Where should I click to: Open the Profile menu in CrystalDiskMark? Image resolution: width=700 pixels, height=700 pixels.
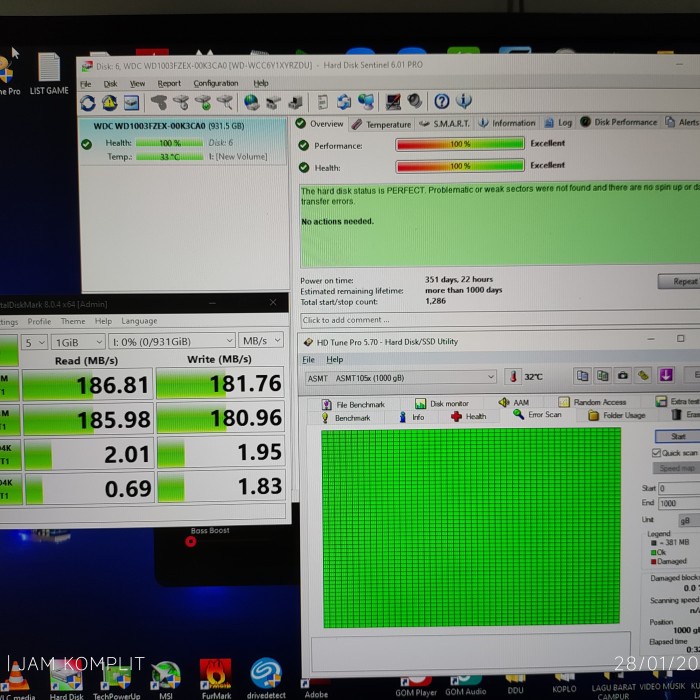[39, 322]
